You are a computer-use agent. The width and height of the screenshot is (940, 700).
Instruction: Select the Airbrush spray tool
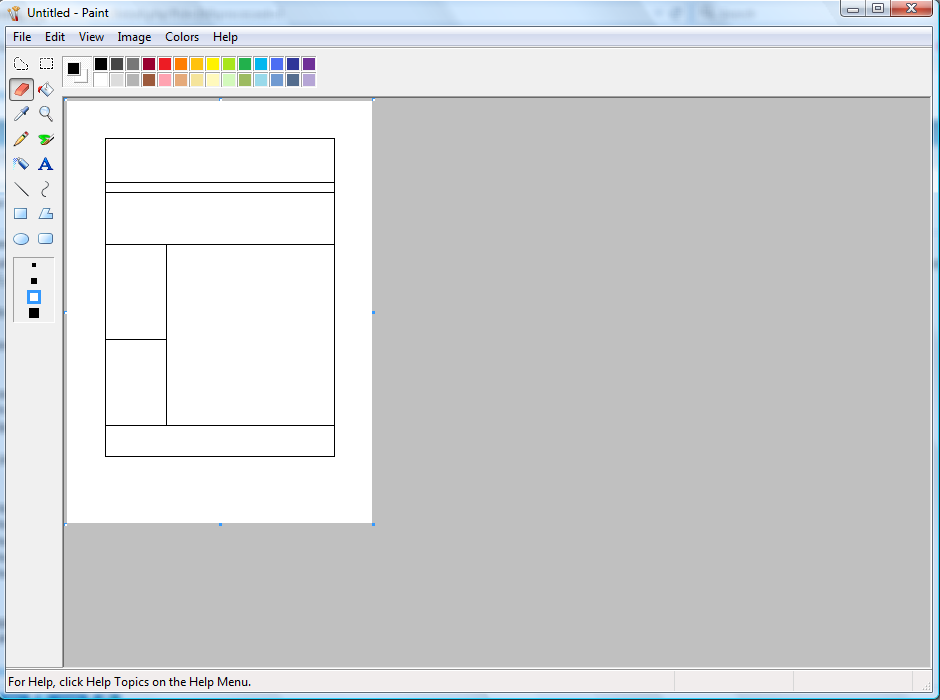[x=21, y=164]
